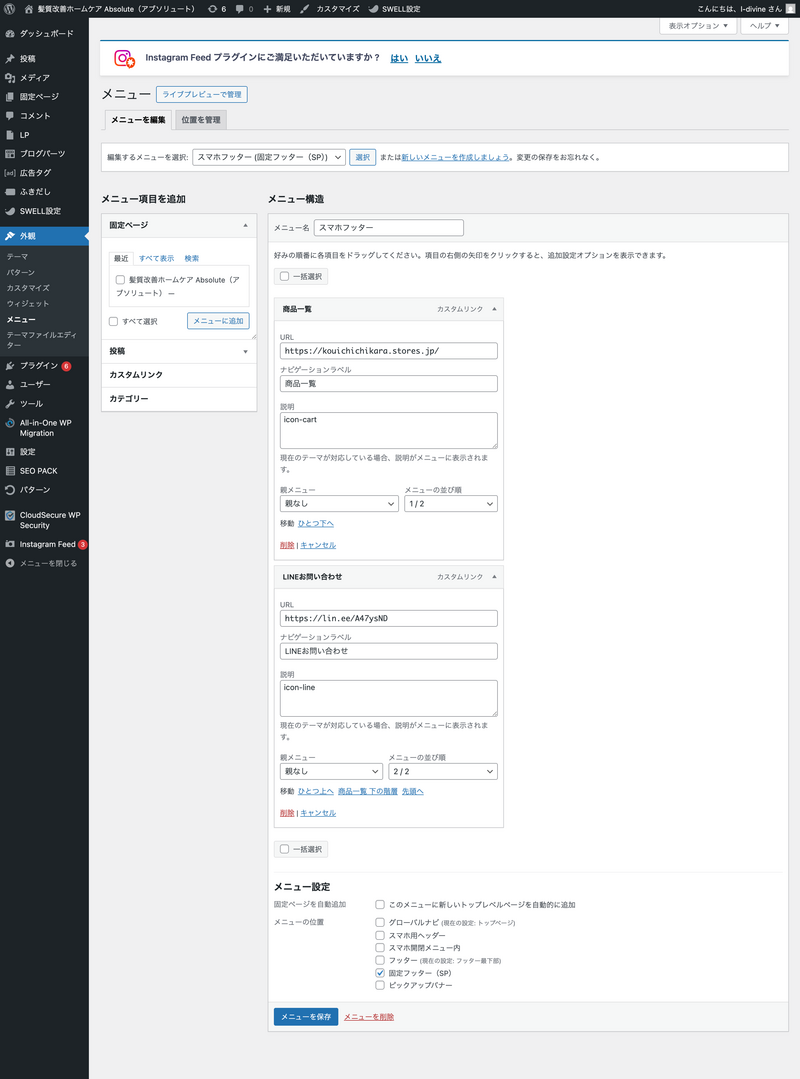Click the Dashboard gauge icon in sidebar
This screenshot has height=1079, width=800.
10,33
